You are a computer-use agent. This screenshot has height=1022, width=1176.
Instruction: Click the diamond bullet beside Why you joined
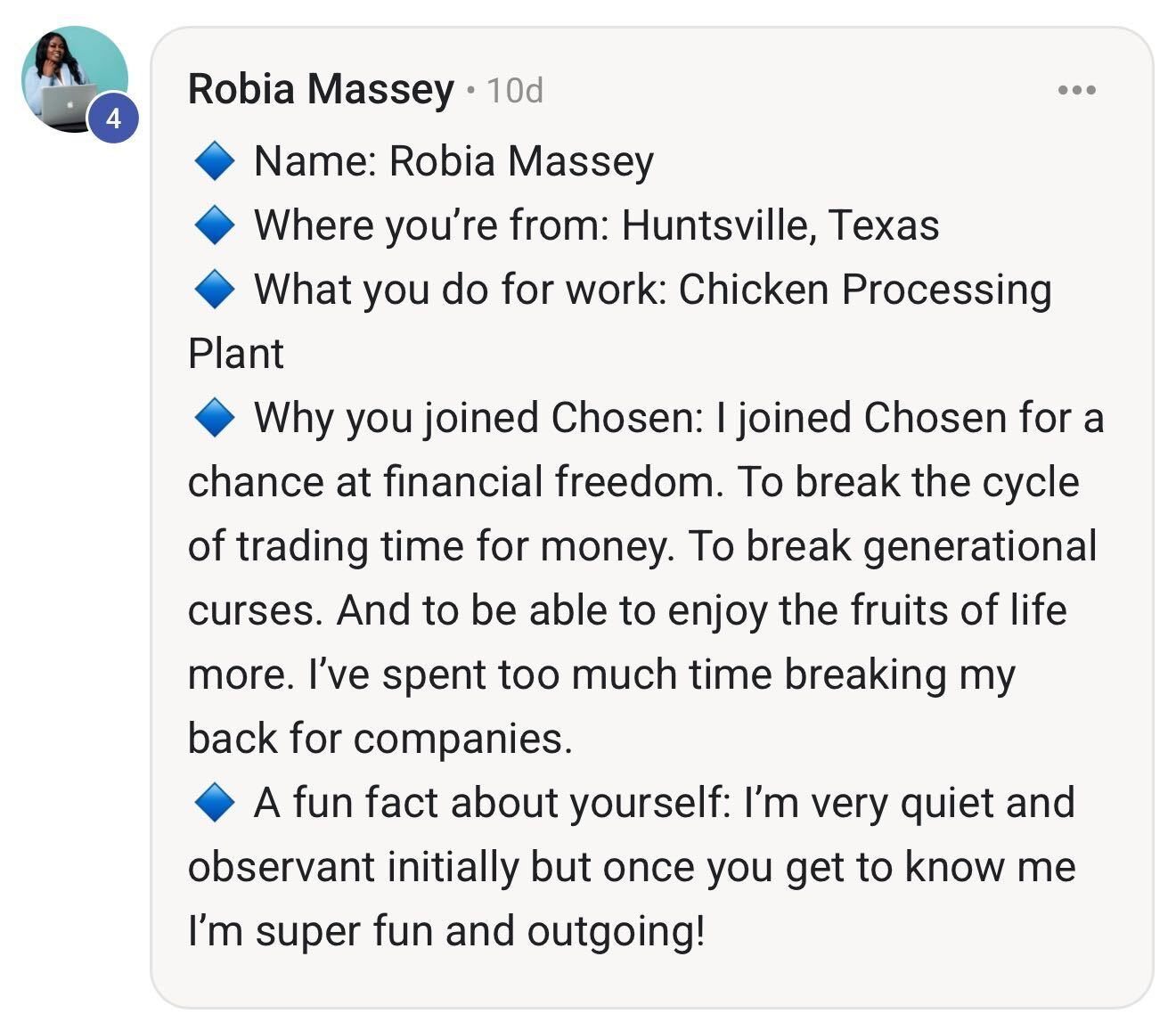coord(215,418)
